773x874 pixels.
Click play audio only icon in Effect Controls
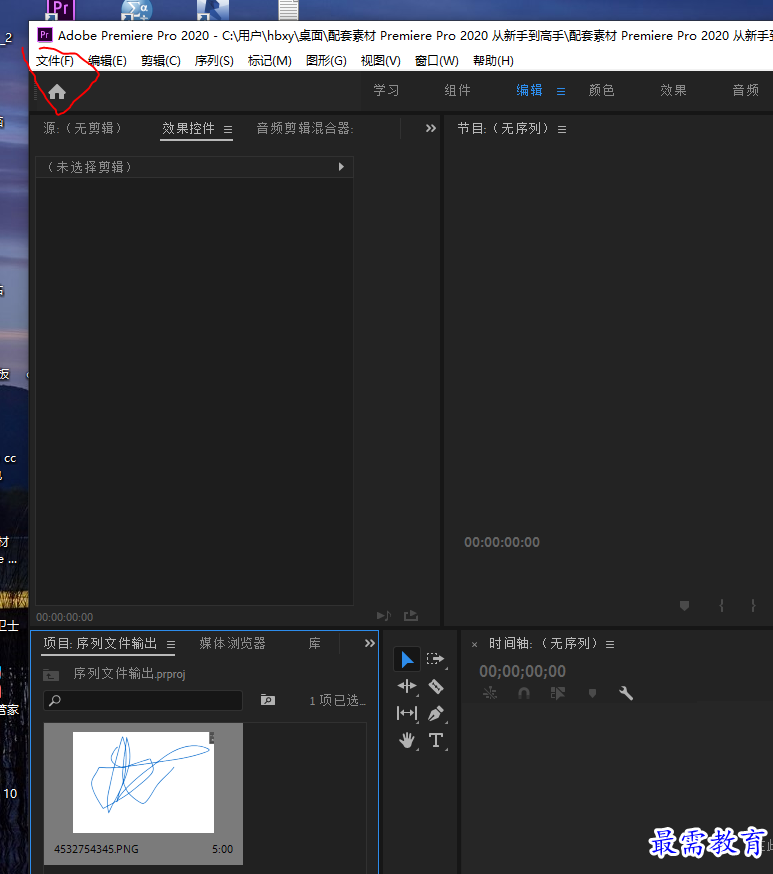[384, 615]
